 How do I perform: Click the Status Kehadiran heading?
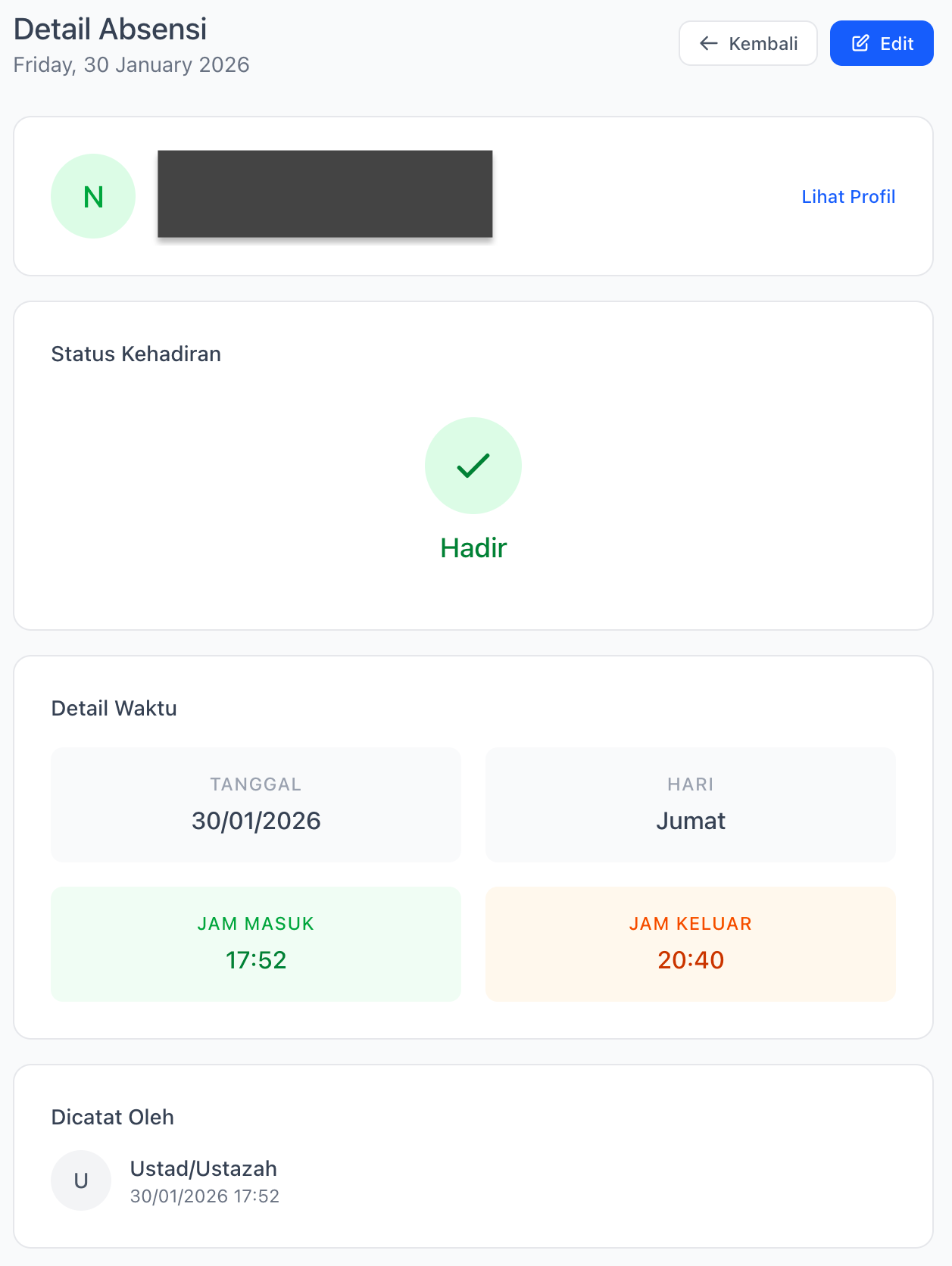click(x=136, y=354)
